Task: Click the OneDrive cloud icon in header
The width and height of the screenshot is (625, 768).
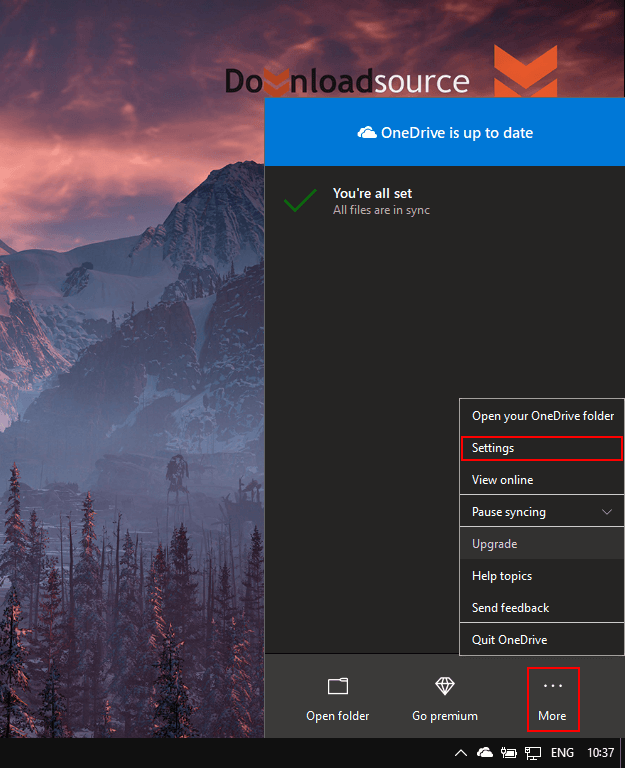Action: (x=367, y=133)
